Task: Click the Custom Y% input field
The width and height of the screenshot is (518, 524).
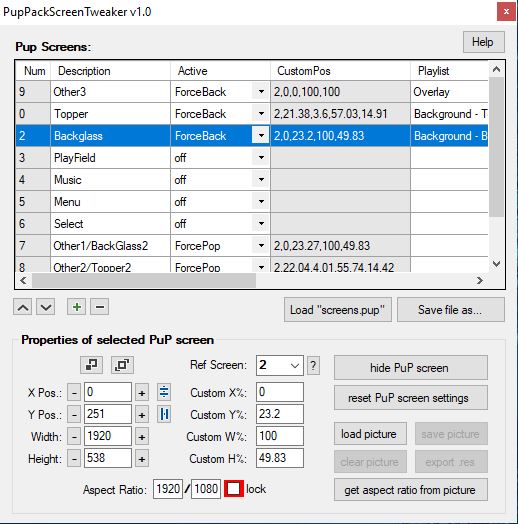Action: coord(280,414)
